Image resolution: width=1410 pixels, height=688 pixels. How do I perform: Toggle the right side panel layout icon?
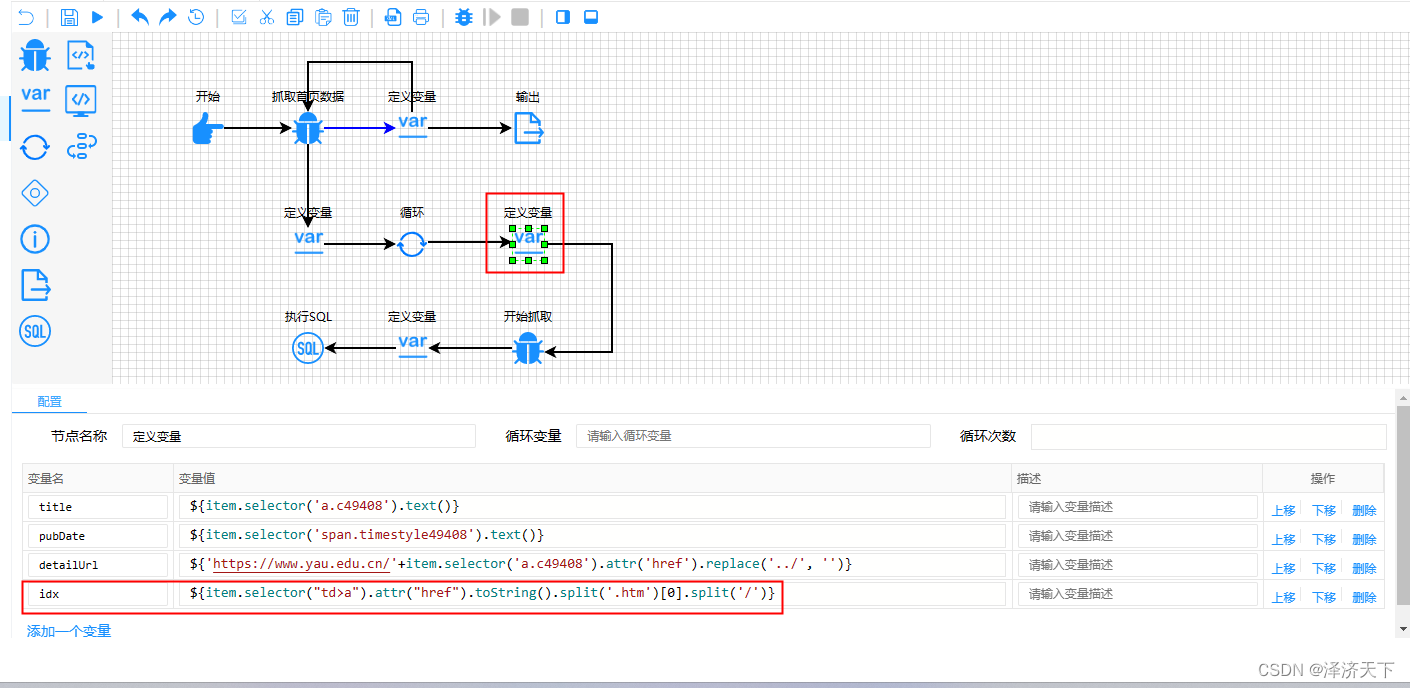tap(563, 17)
